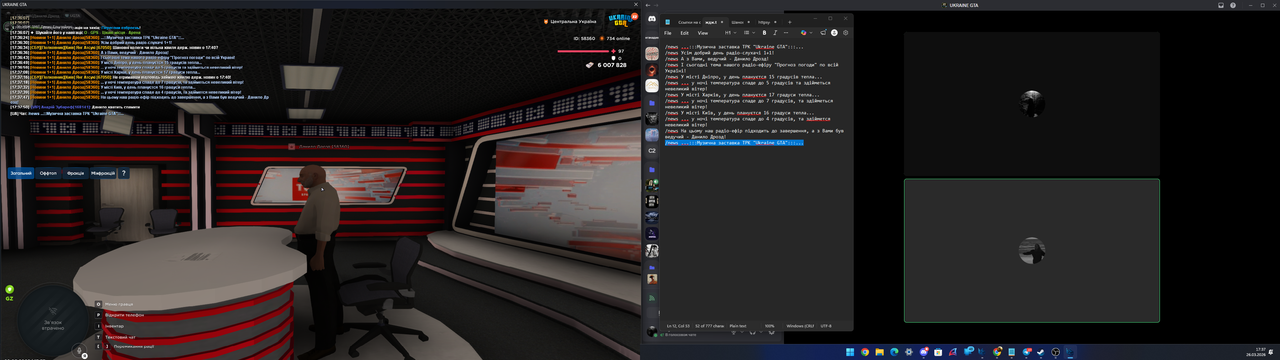Open File Explorer from taskbar

tap(880, 352)
